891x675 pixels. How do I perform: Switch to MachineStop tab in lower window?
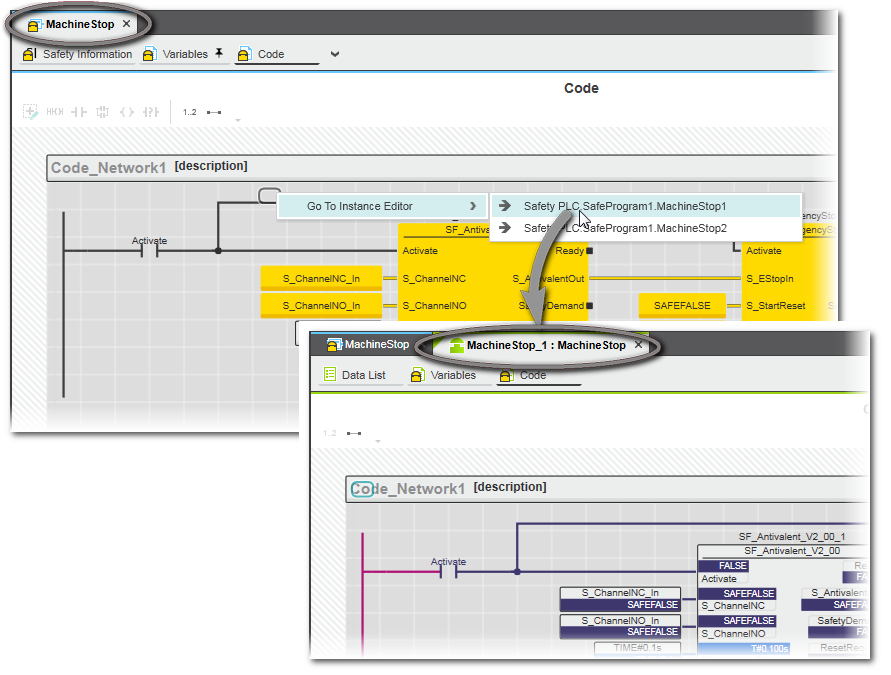(367, 345)
